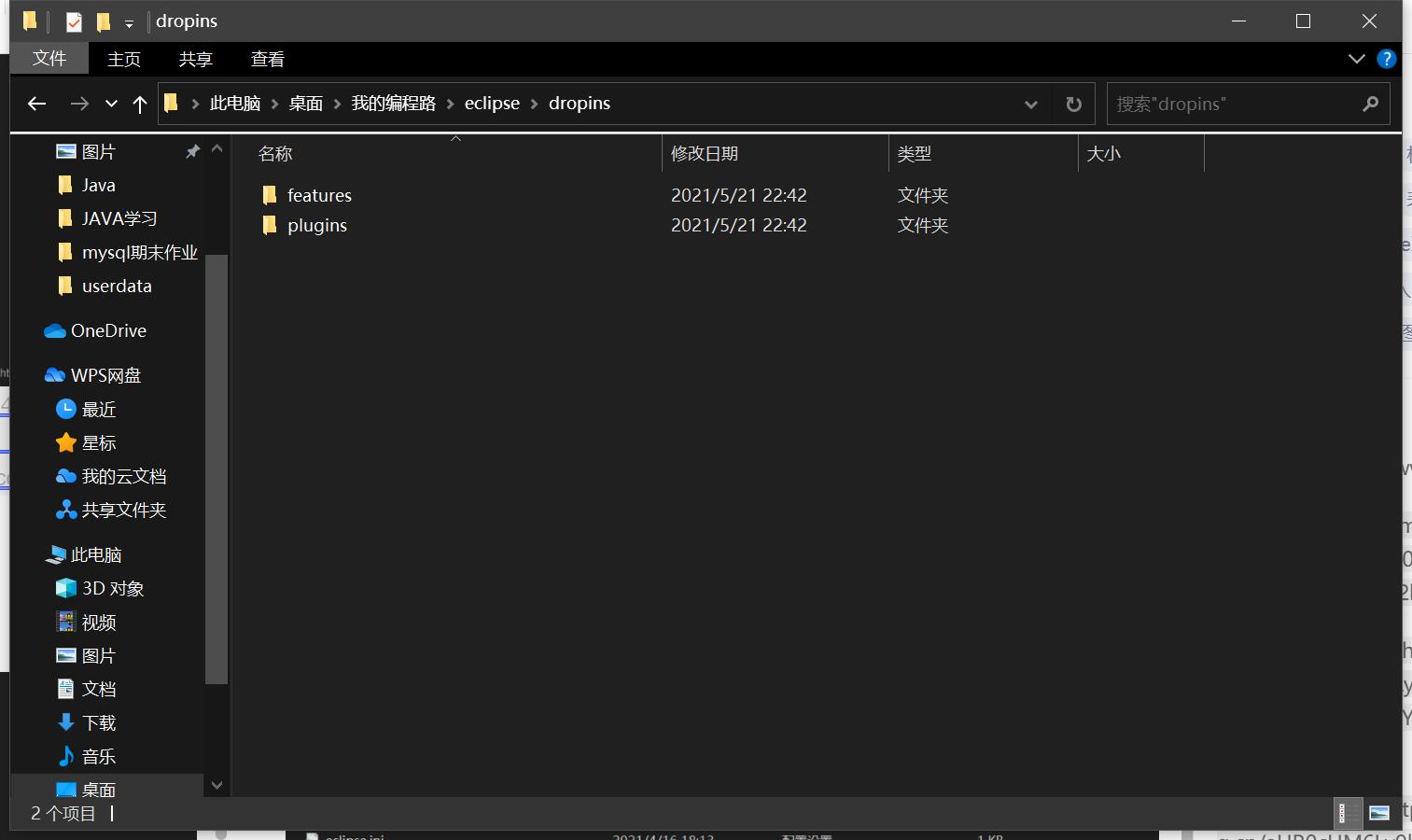Select the plugins folder name

tap(317, 225)
